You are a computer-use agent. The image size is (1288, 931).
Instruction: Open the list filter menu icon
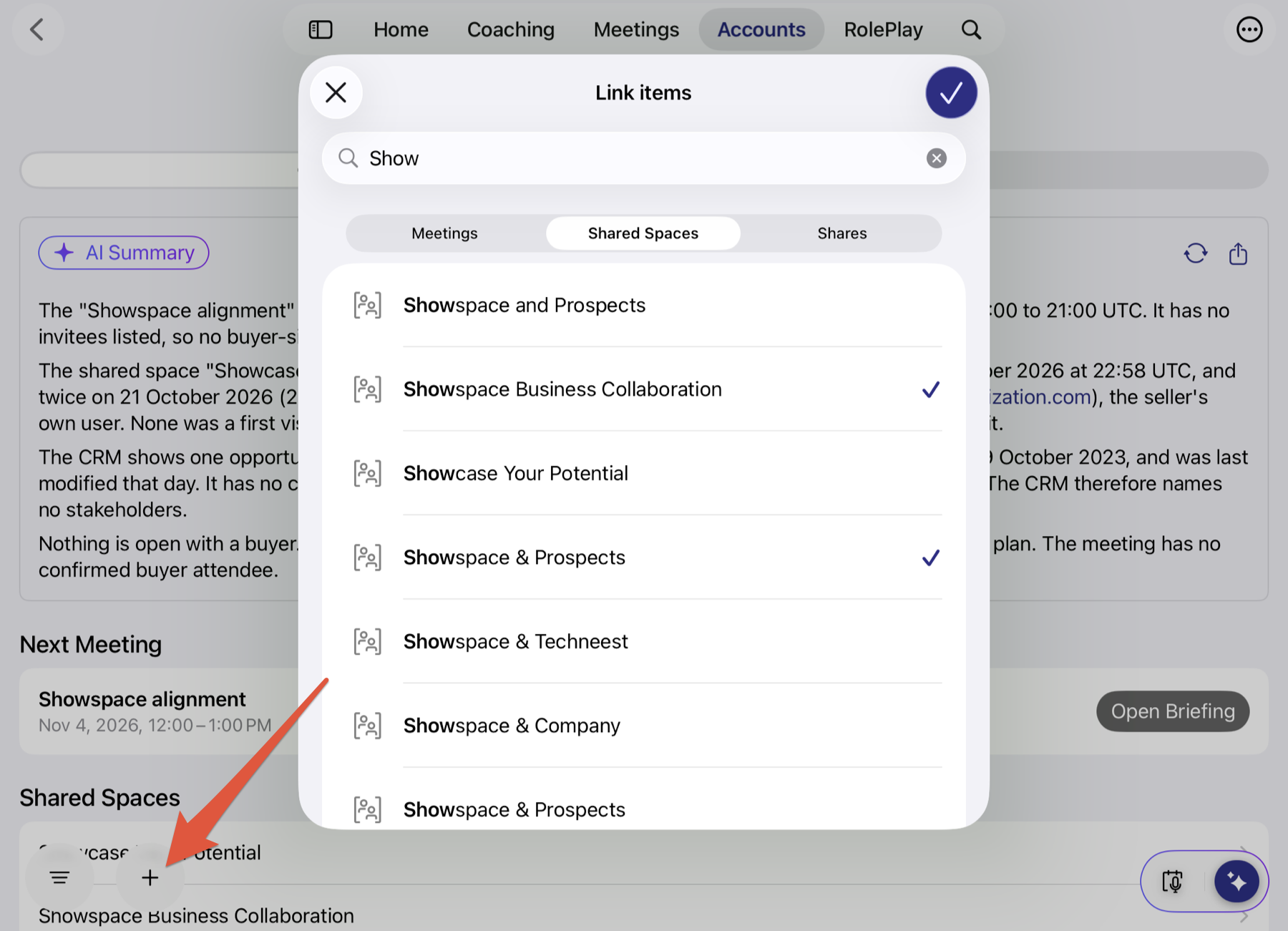coord(59,877)
